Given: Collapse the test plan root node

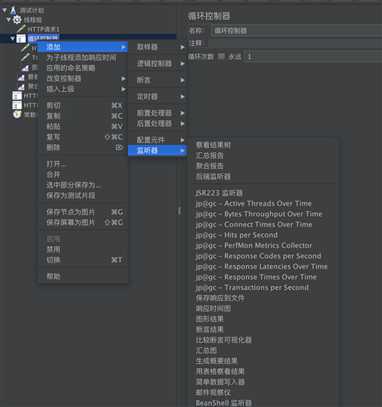Looking at the screenshot, I should 4,11.
